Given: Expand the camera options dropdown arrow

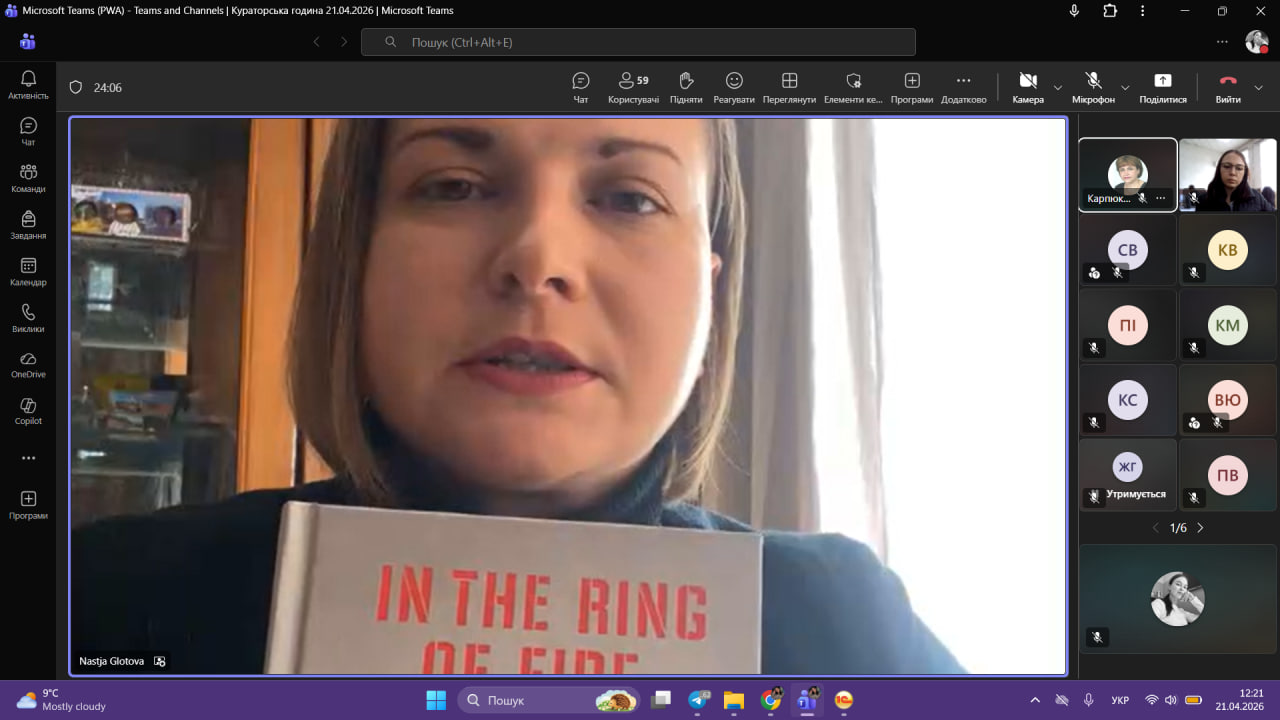Looking at the screenshot, I should click(x=1058, y=88).
